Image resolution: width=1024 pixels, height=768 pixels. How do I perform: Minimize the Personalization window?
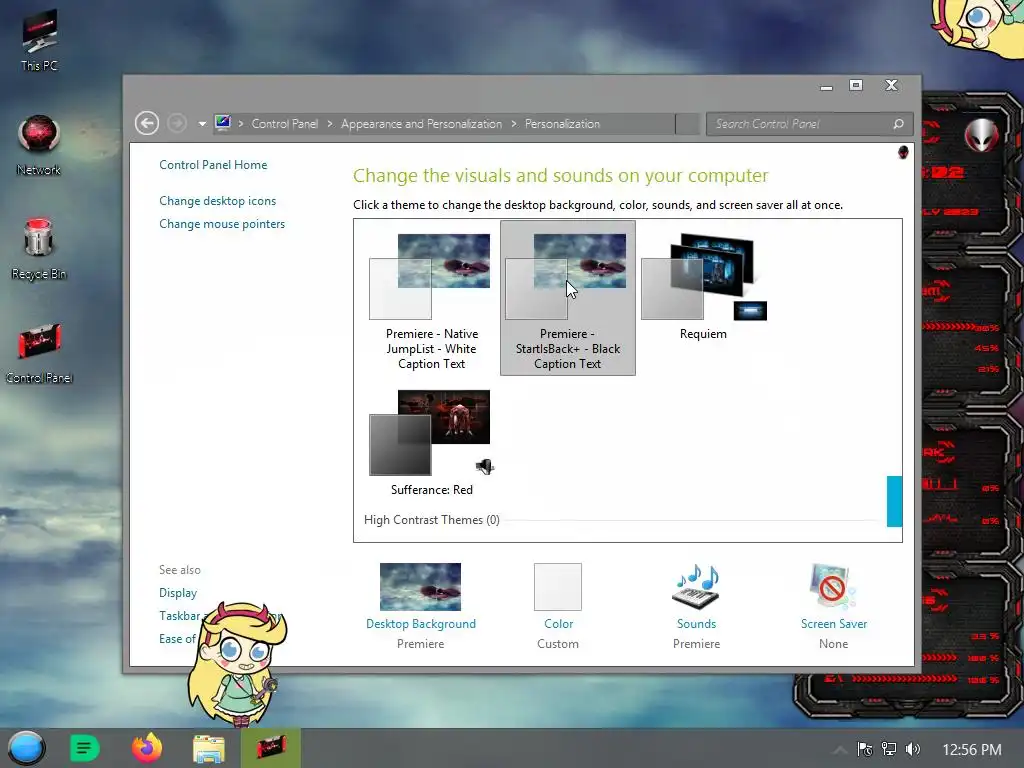pyautogui.click(x=827, y=87)
